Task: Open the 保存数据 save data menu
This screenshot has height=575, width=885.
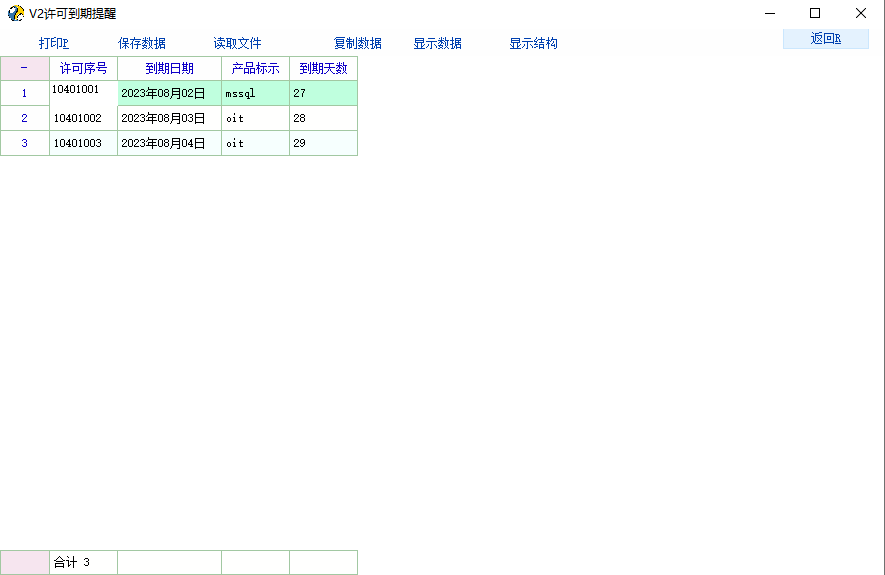Action: (142, 43)
